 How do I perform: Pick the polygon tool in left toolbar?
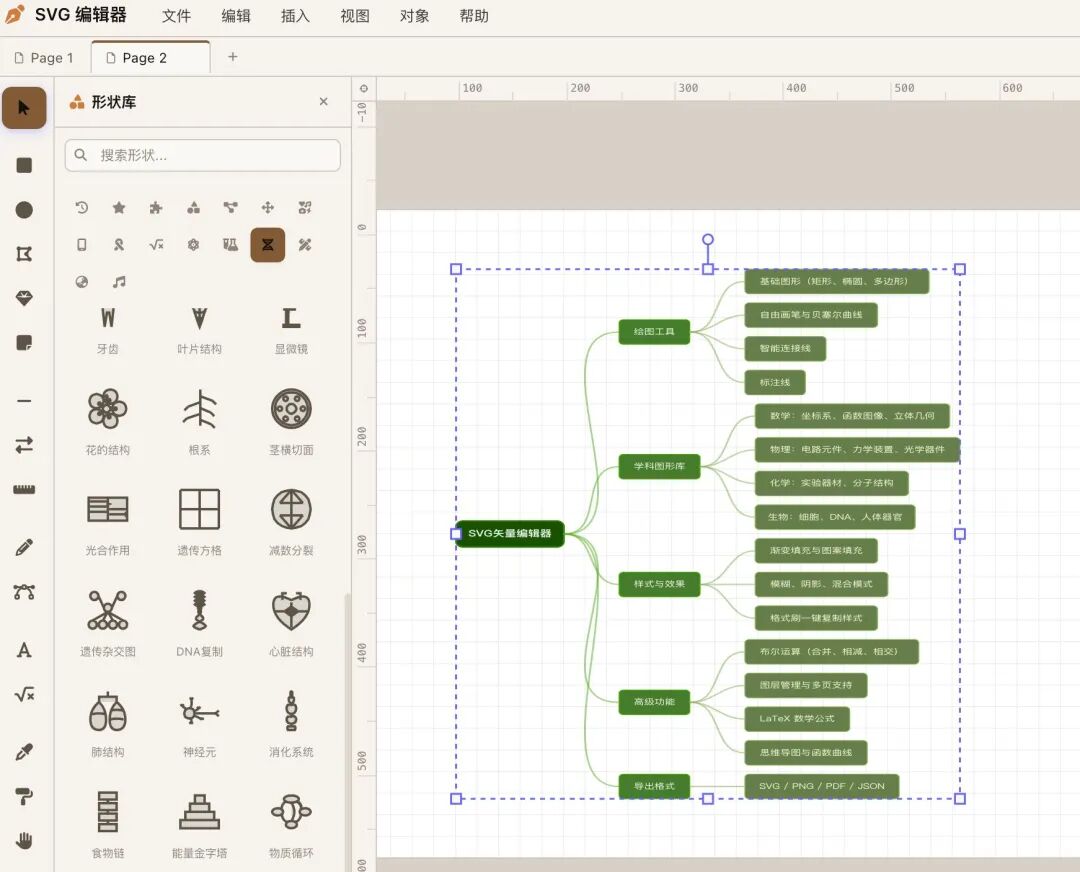pyautogui.click(x=24, y=254)
